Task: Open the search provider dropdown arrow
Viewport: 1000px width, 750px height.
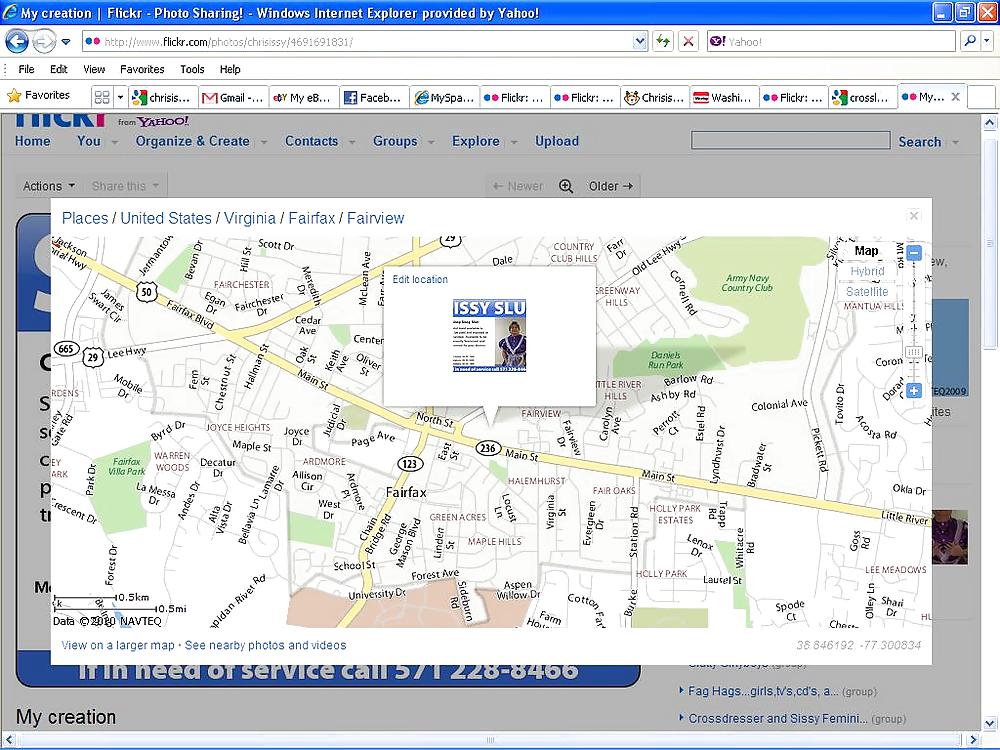Action: pyautogui.click(x=987, y=41)
